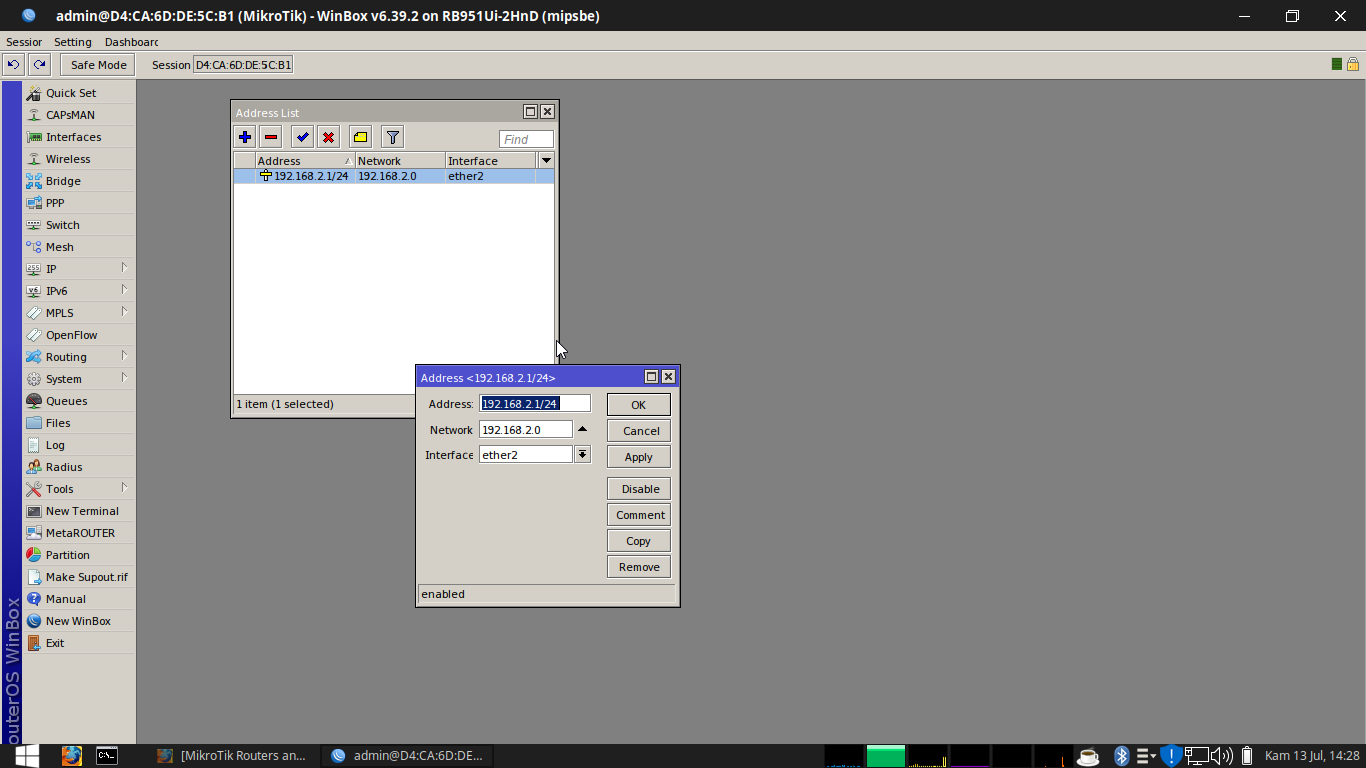Image resolution: width=1366 pixels, height=768 pixels.
Task: Click Bluetooth tray icon
Action: [x=1122, y=756]
